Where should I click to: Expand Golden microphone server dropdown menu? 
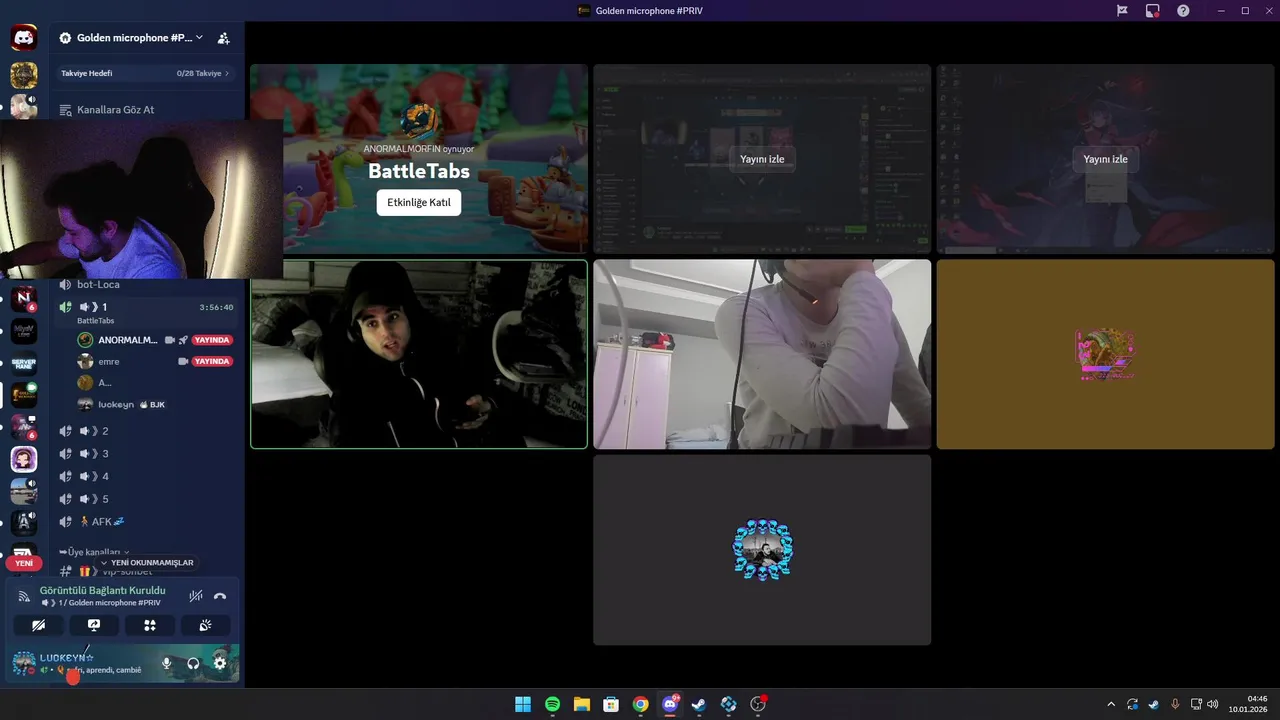(199, 38)
